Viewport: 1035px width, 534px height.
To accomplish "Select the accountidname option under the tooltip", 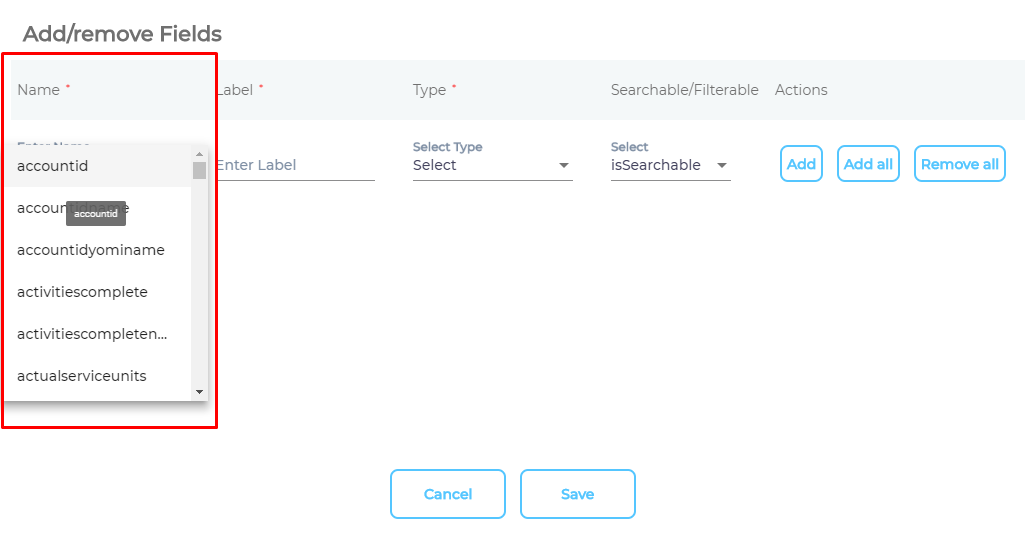I will tap(40, 209).
